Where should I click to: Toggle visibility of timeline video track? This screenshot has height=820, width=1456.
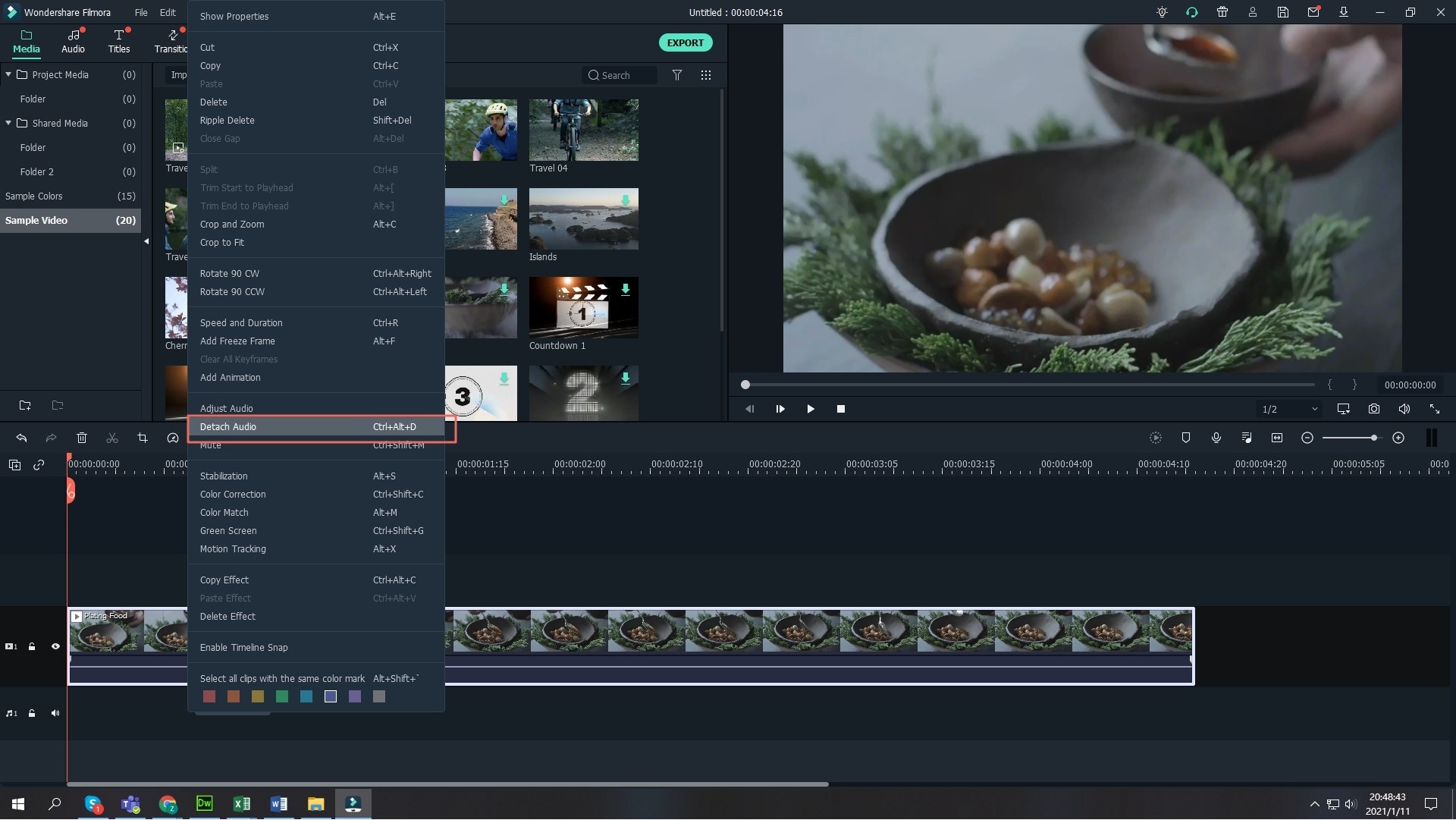(x=56, y=646)
